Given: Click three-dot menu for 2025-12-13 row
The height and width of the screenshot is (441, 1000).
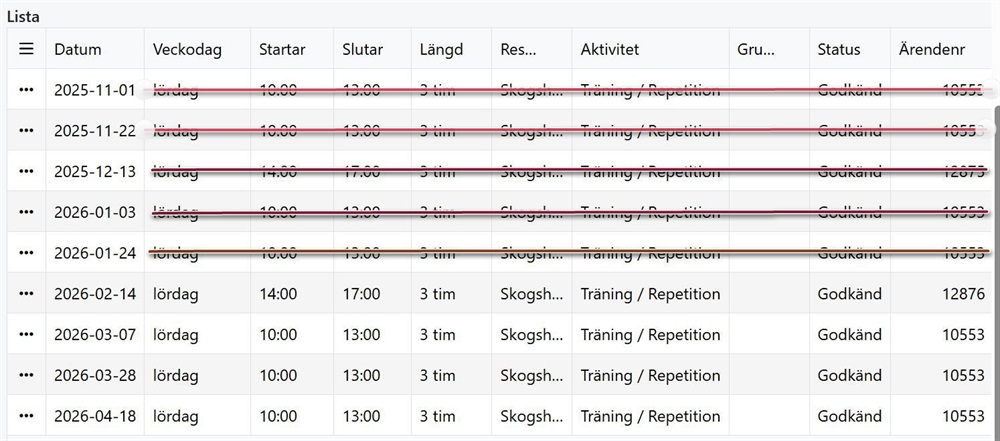Looking at the screenshot, I should [26, 171].
